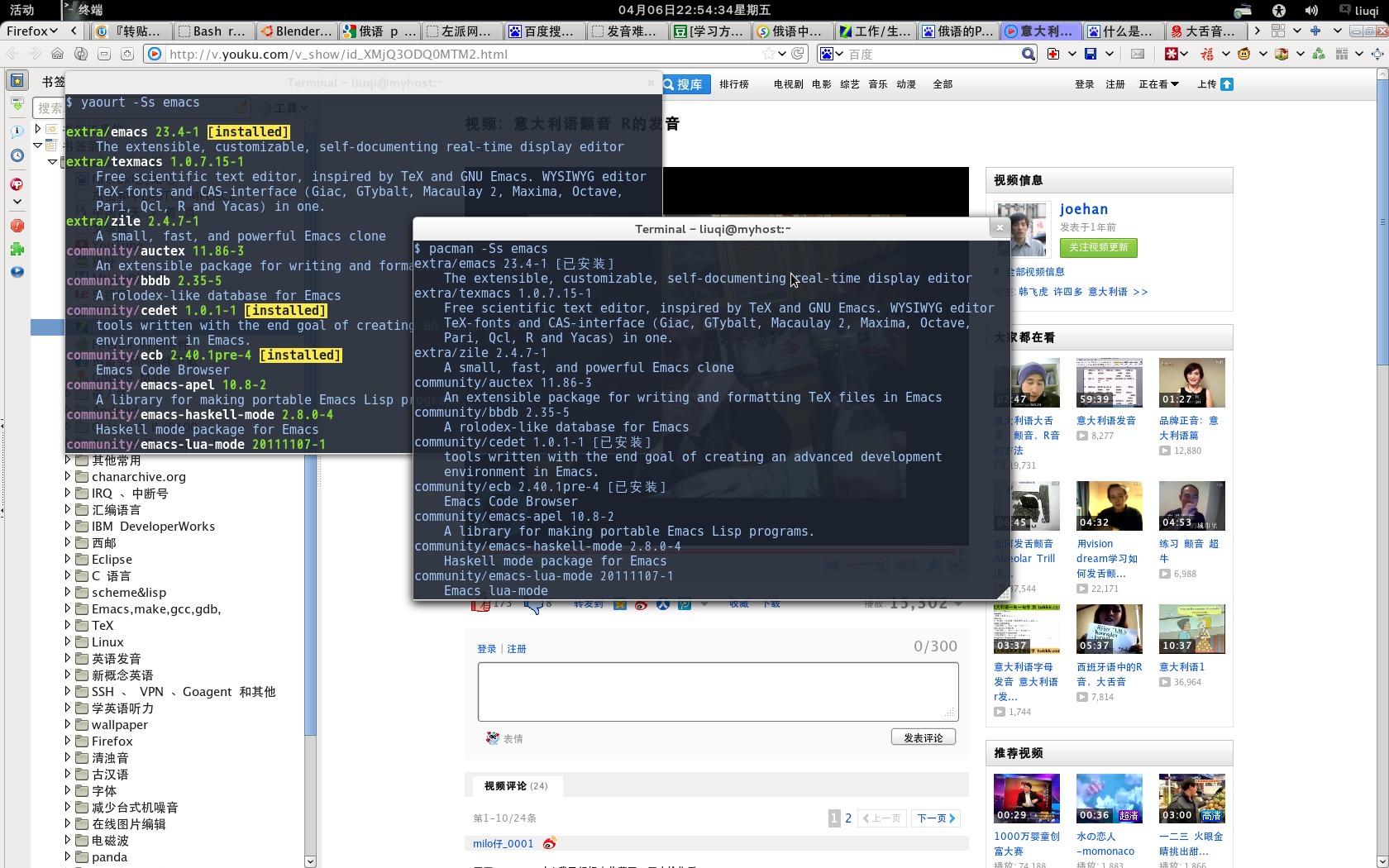This screenshot has height=868, width=1389.
Task: Click the monkey face extension icon
Action: 1244,54
